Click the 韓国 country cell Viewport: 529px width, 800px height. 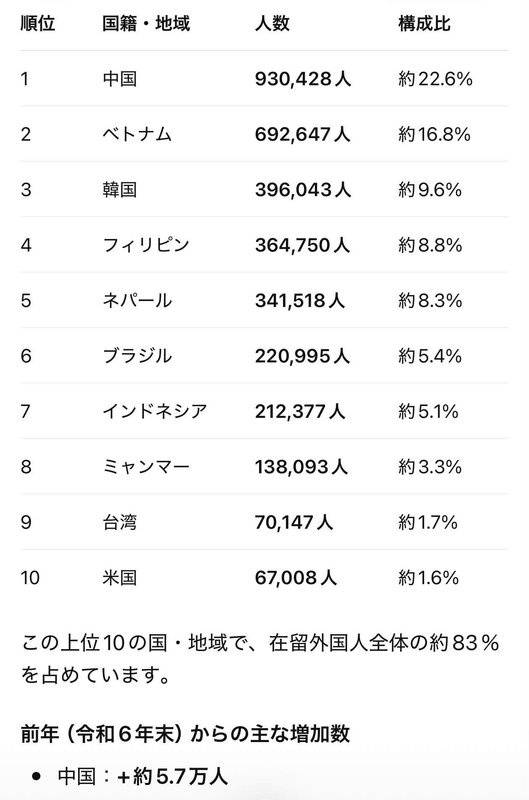point(119,190)
